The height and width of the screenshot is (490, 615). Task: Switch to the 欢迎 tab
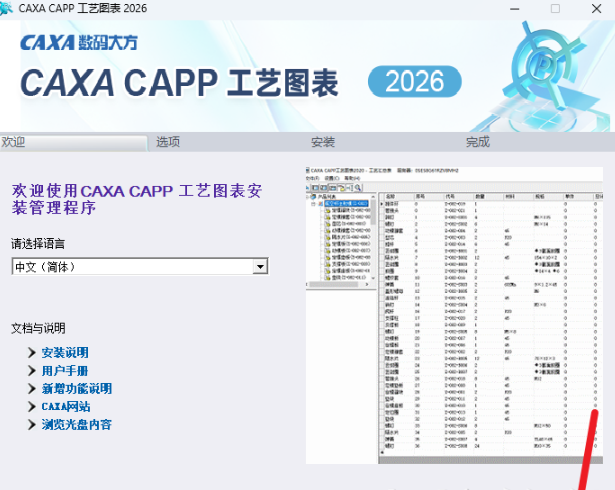click(x=14, y=142)
